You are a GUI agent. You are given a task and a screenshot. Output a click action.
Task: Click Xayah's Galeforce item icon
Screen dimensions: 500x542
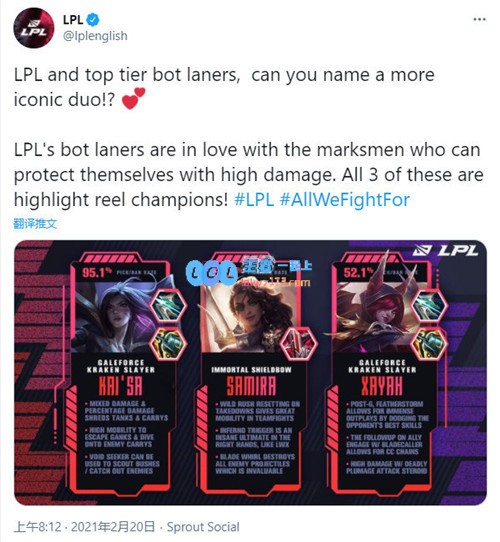(430, 306)
